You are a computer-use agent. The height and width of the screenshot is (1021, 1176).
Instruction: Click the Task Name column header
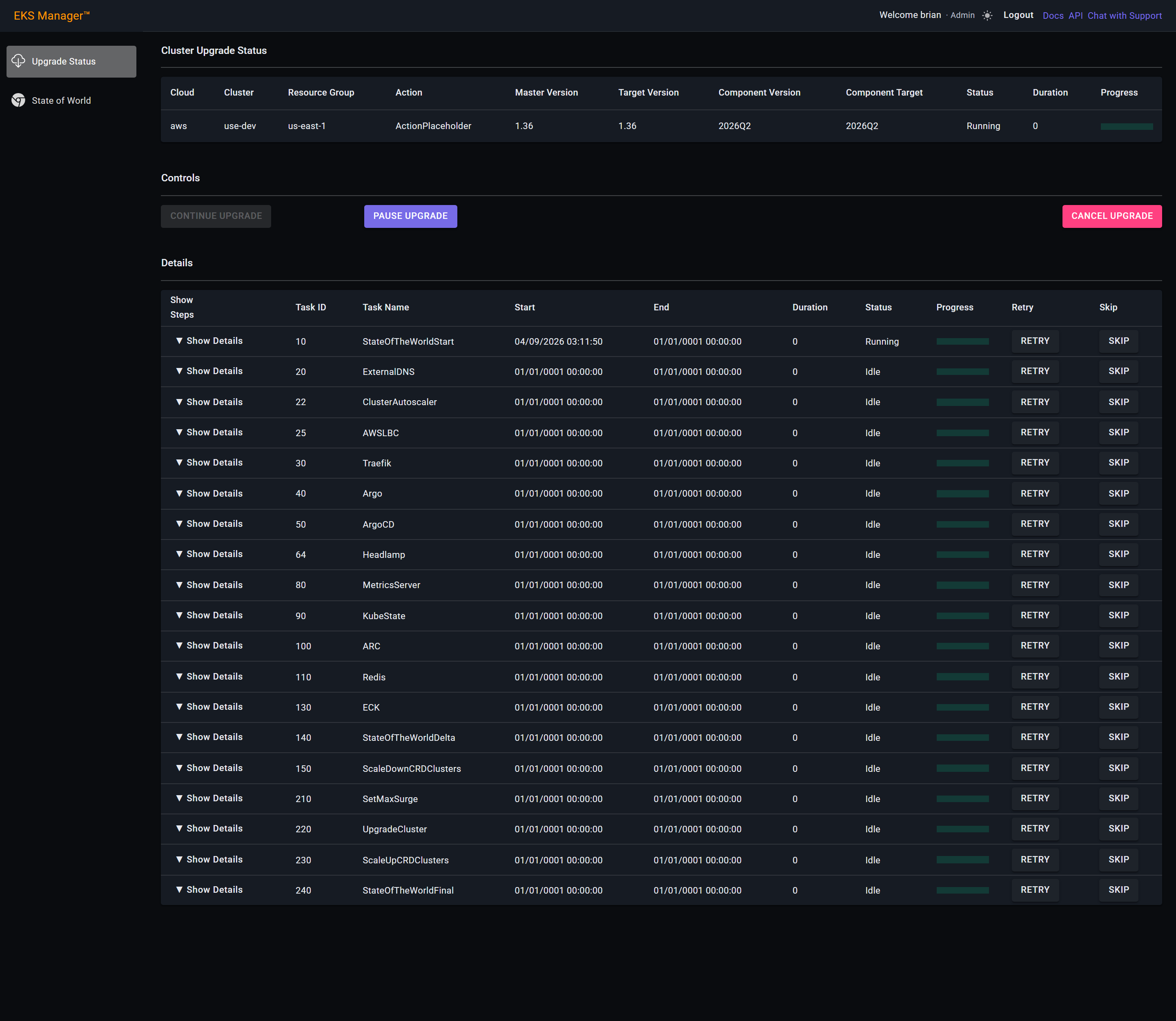[386, 307]
